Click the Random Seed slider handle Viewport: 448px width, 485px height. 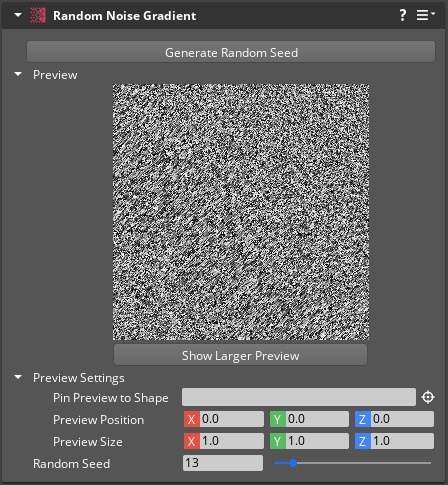(293, 463)
